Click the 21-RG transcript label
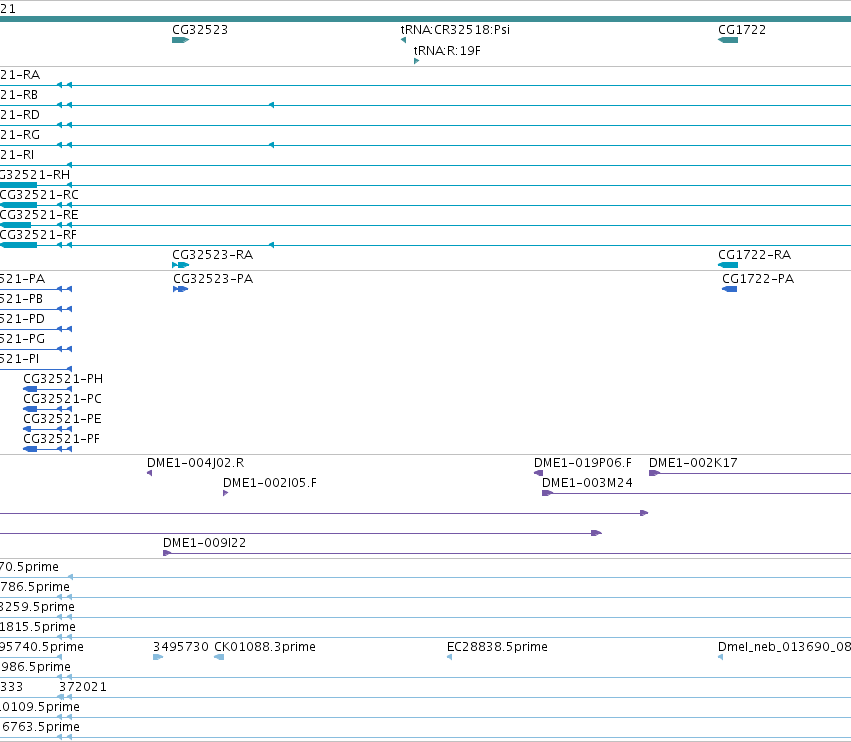The width and height of the screenshot is (851, 742). 20,135
